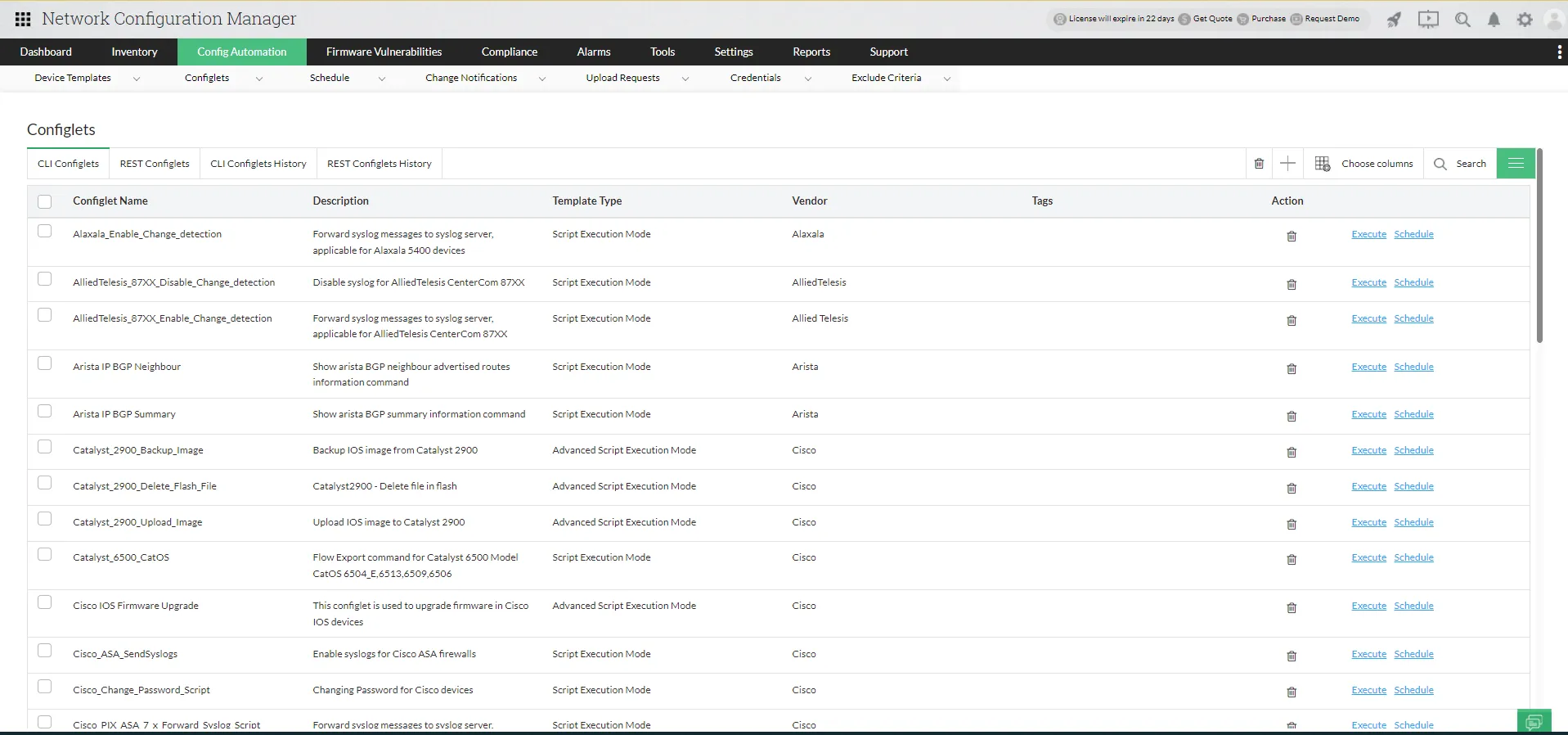Check Cisco IOS Firmware Upgrade checkbox
The height and width of the screenshot is (735, 1568).
(x=45, y=602)
